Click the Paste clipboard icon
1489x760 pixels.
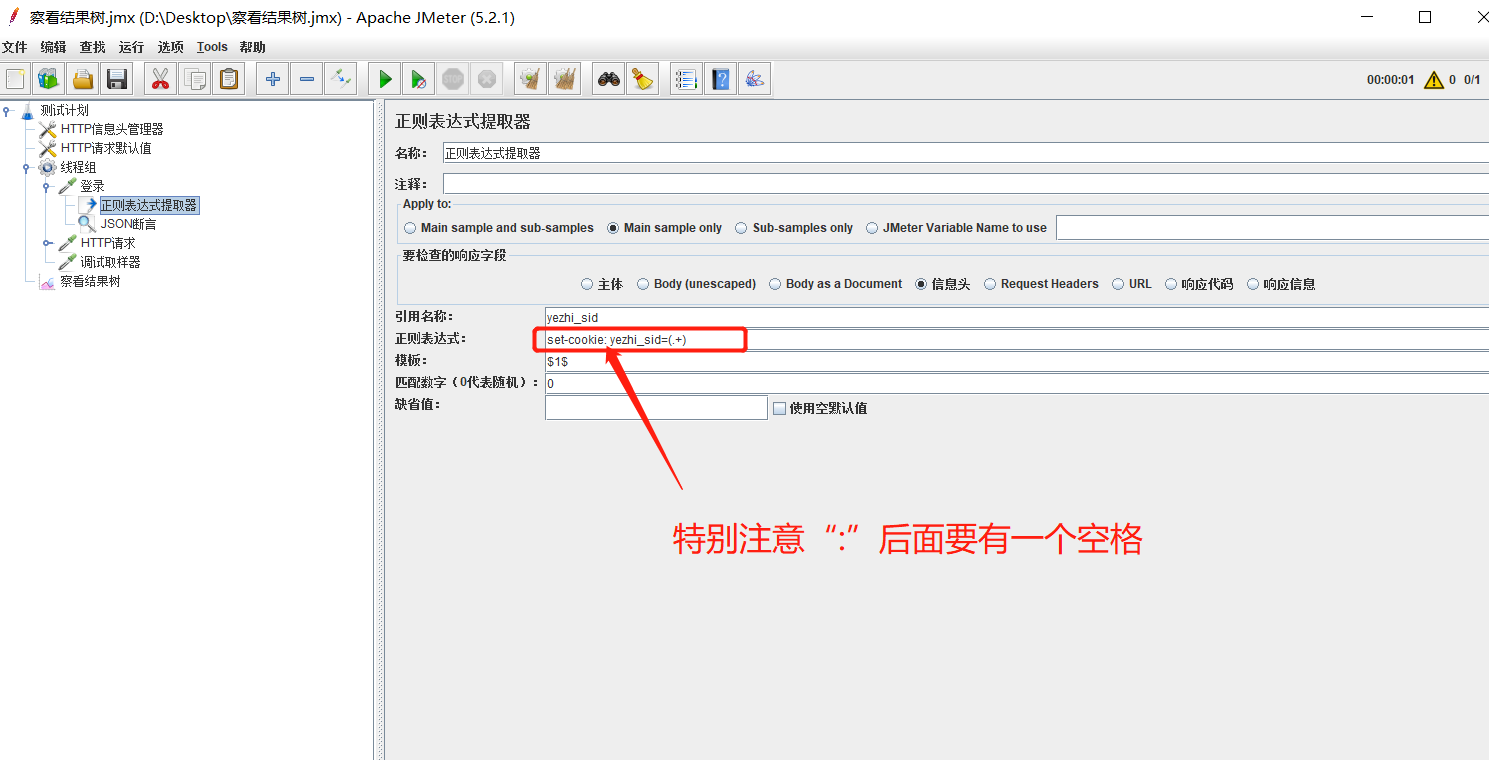tap(228, 79)
